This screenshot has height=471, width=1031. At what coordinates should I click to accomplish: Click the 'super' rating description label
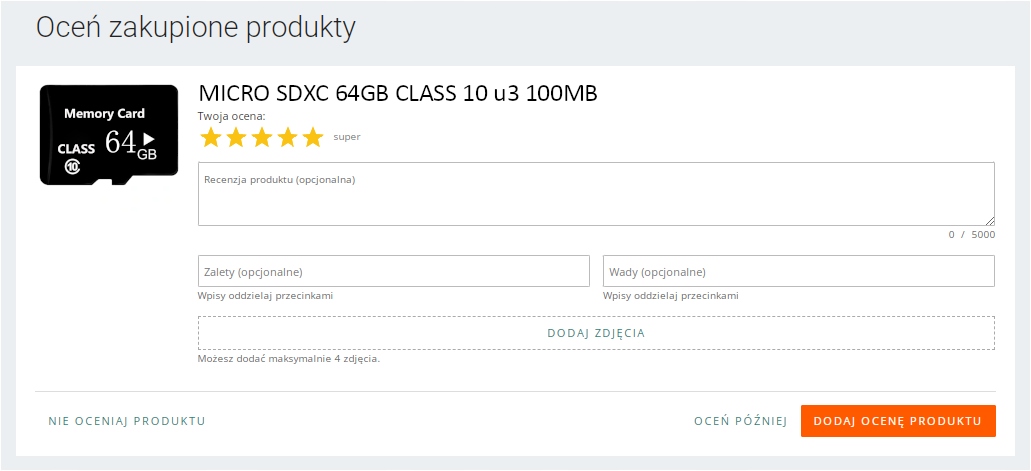point(347,138)
